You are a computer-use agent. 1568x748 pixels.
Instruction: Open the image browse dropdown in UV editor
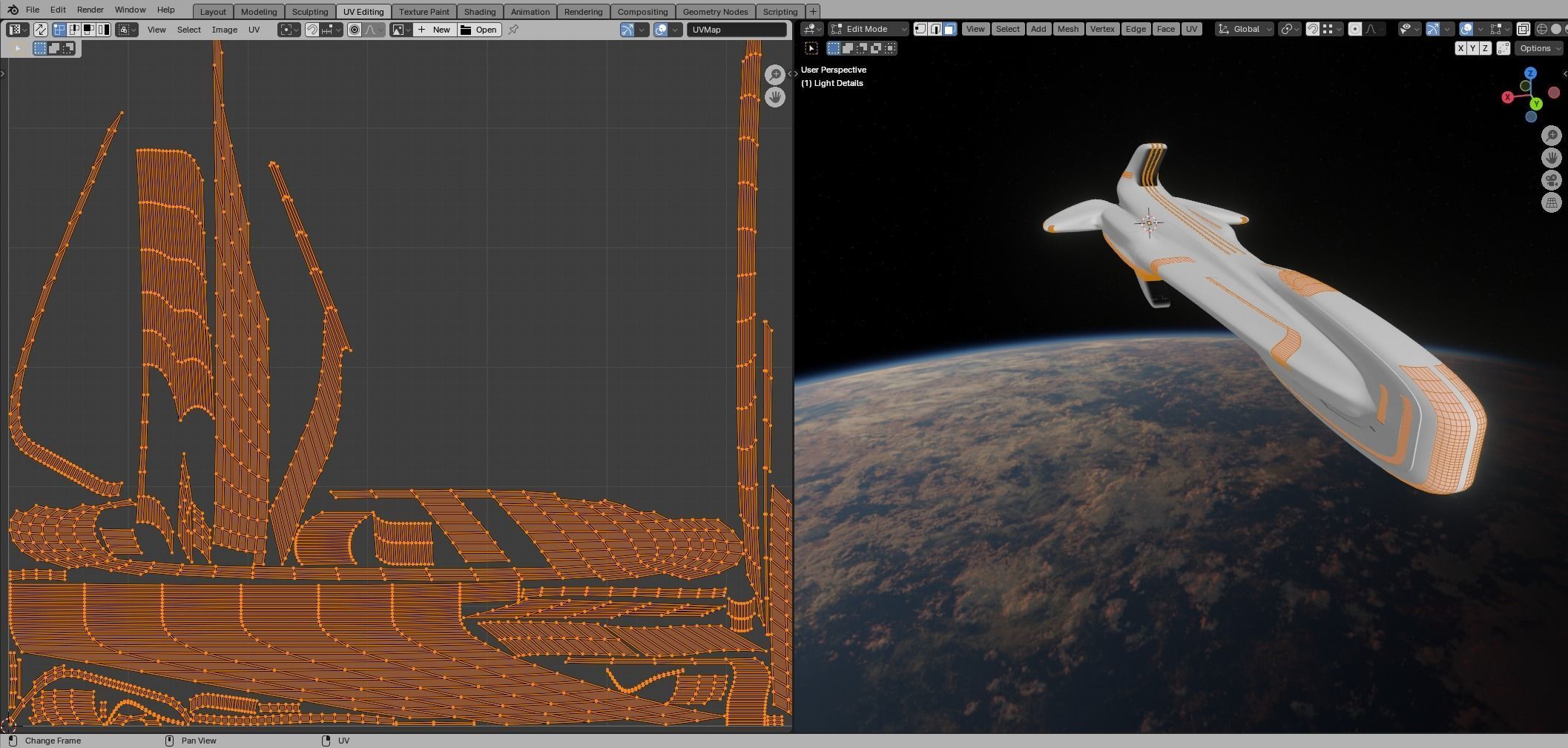[401, 30]
